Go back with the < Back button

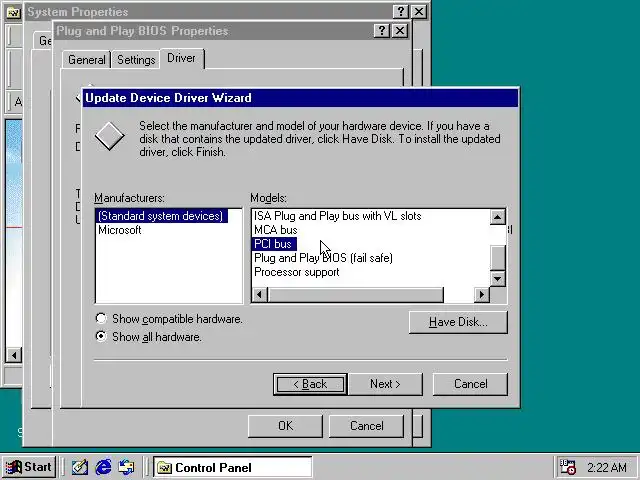[x=310, y=384]
